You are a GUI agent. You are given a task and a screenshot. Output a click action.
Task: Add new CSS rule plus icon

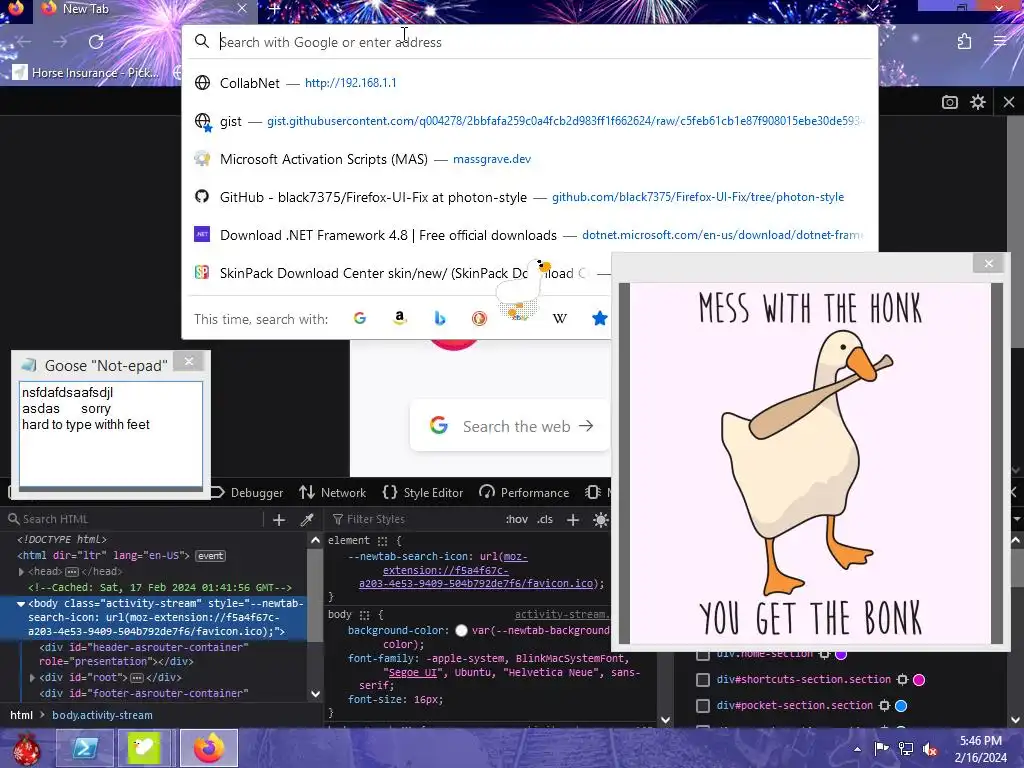(x=573, y=519)
